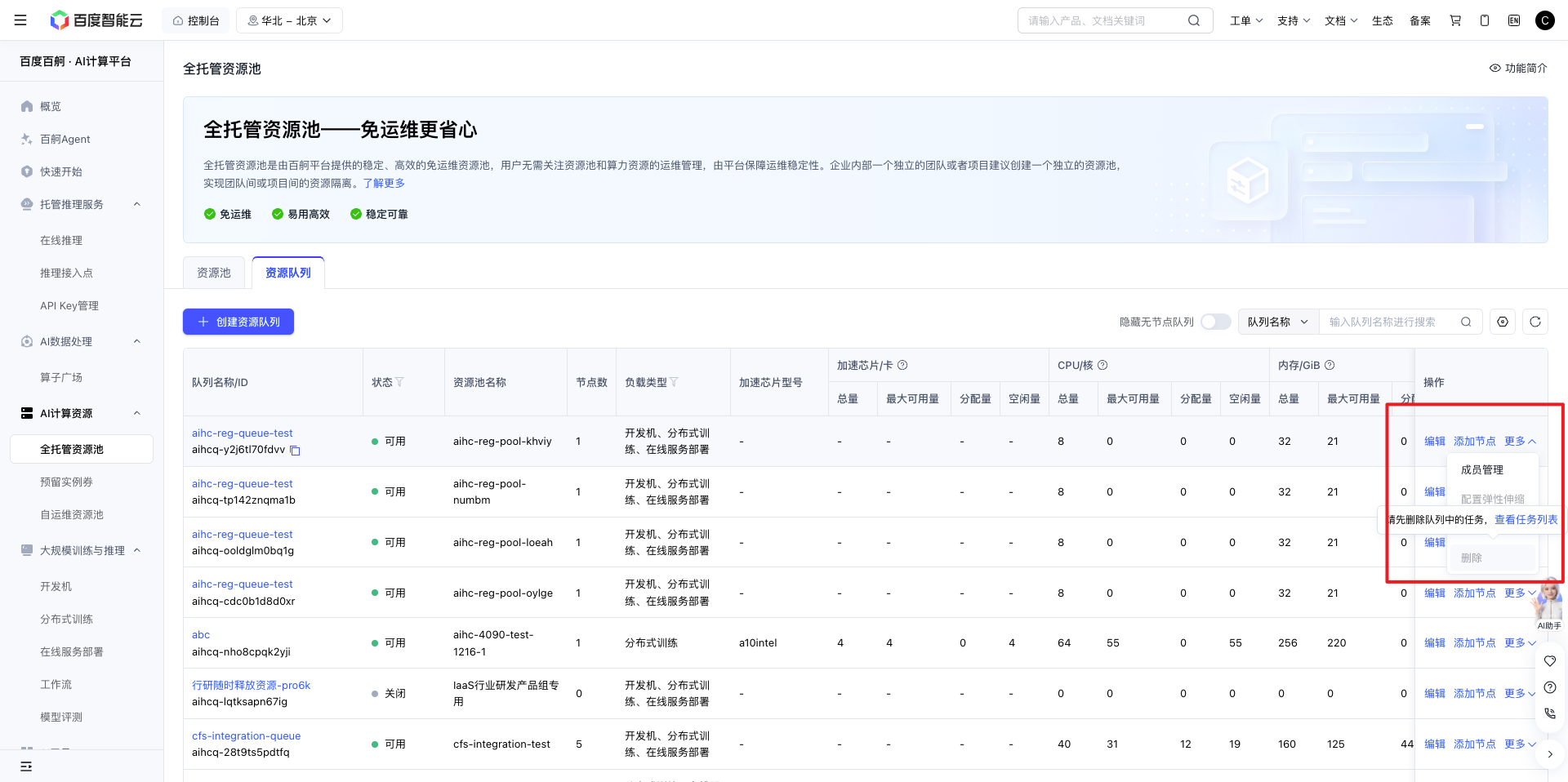
Task: Switch language via the EN icon
Action: coord(1514,20)
